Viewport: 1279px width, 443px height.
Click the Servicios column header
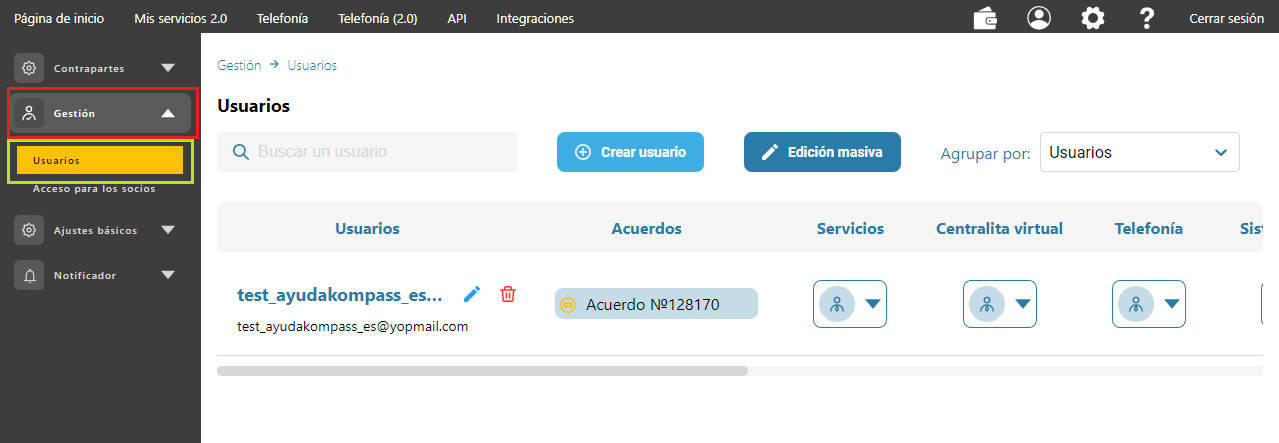pyautogui.click(x=850, y=228)
